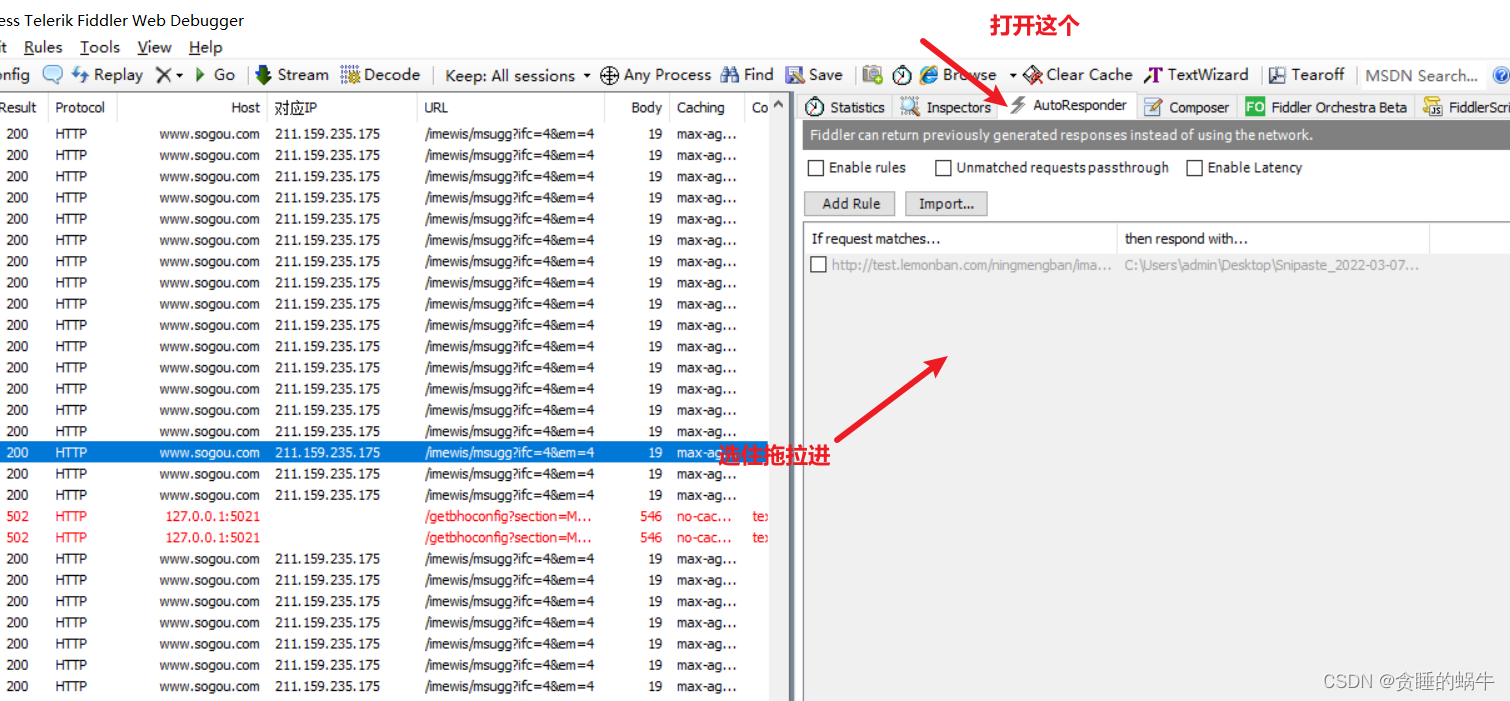Select the first 502 127.0.0.1:5021 session
This screenshot has width=1510, height=701.
[384, 516]
